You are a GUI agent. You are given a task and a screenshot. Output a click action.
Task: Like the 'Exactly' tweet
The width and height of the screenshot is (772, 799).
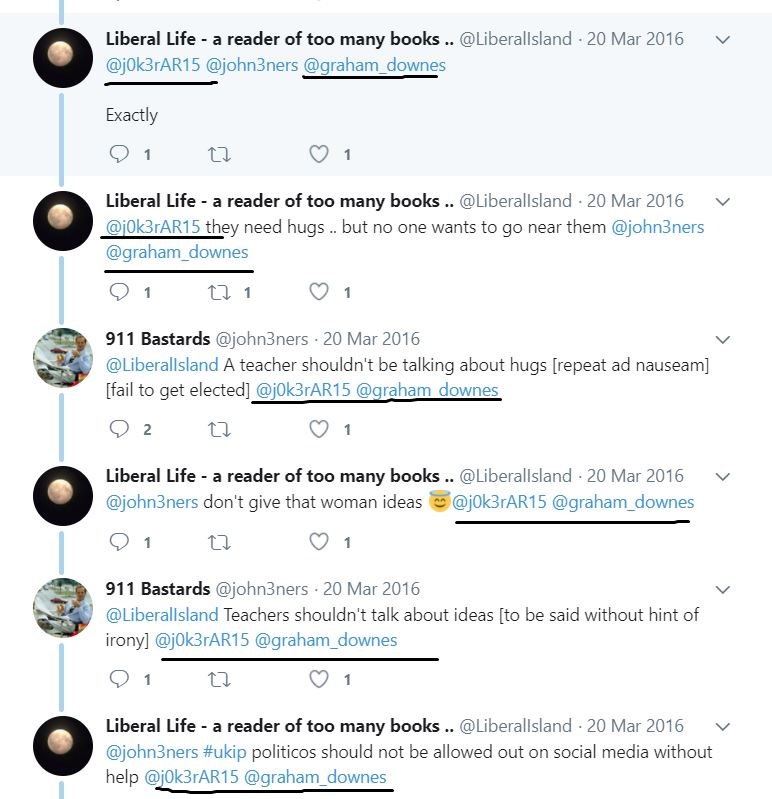tap(319, 154)
